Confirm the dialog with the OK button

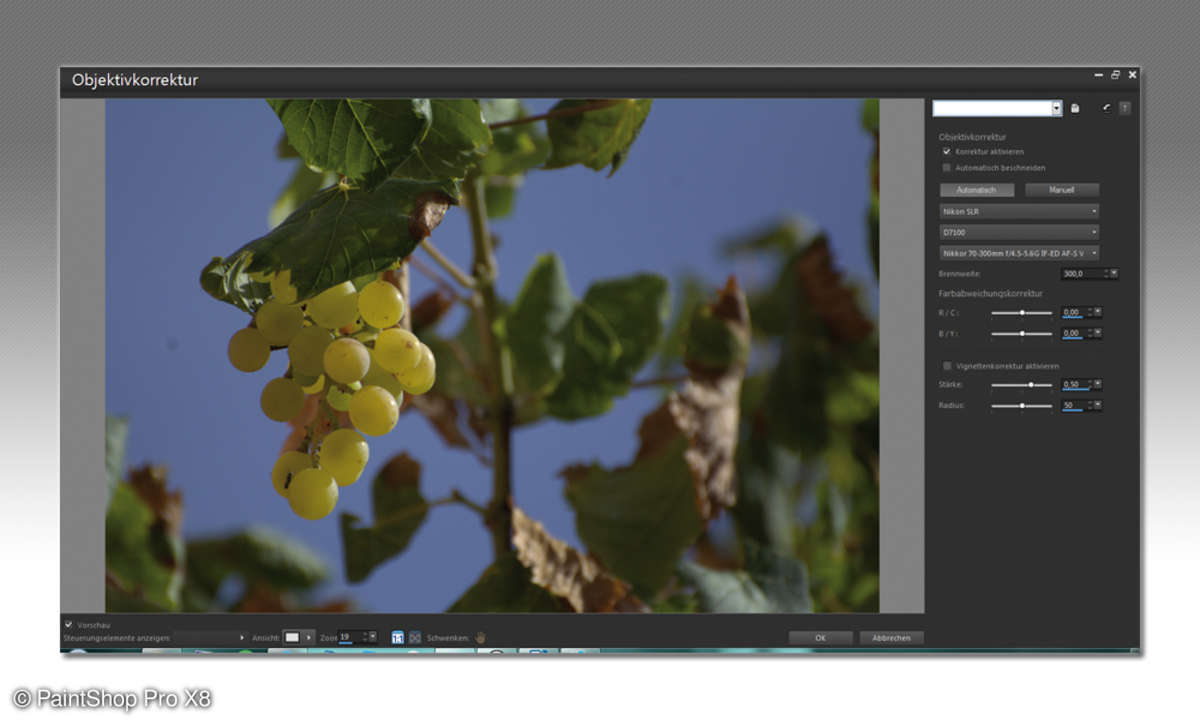(820, 638)
